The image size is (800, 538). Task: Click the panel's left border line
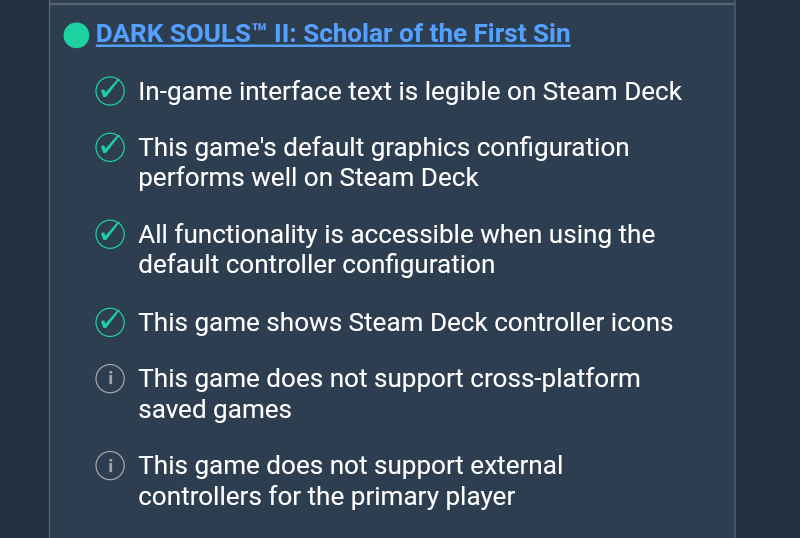tap(50, 270)
